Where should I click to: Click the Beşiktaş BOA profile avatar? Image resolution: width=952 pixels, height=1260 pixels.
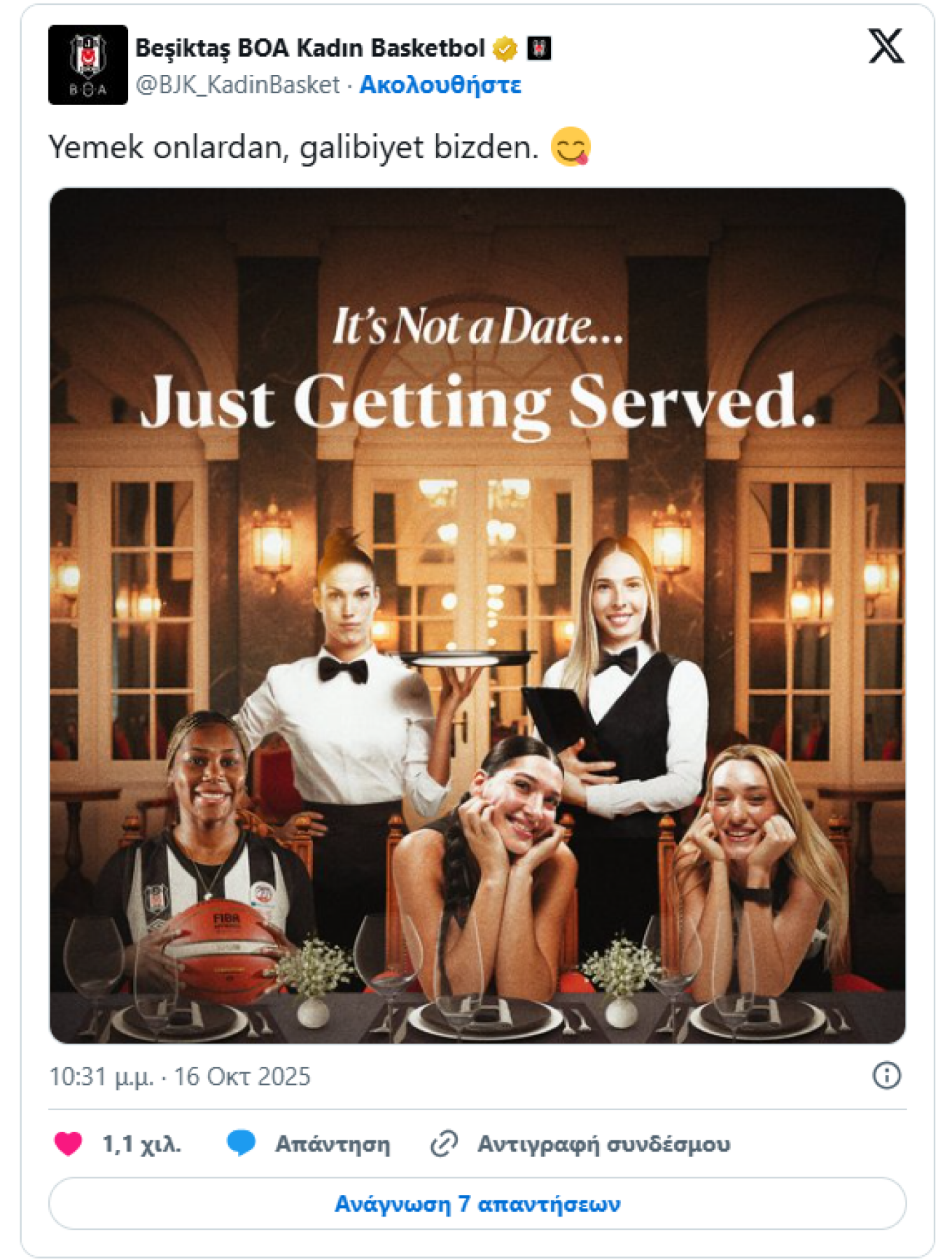pyautogui.click(x=87, y=65)
